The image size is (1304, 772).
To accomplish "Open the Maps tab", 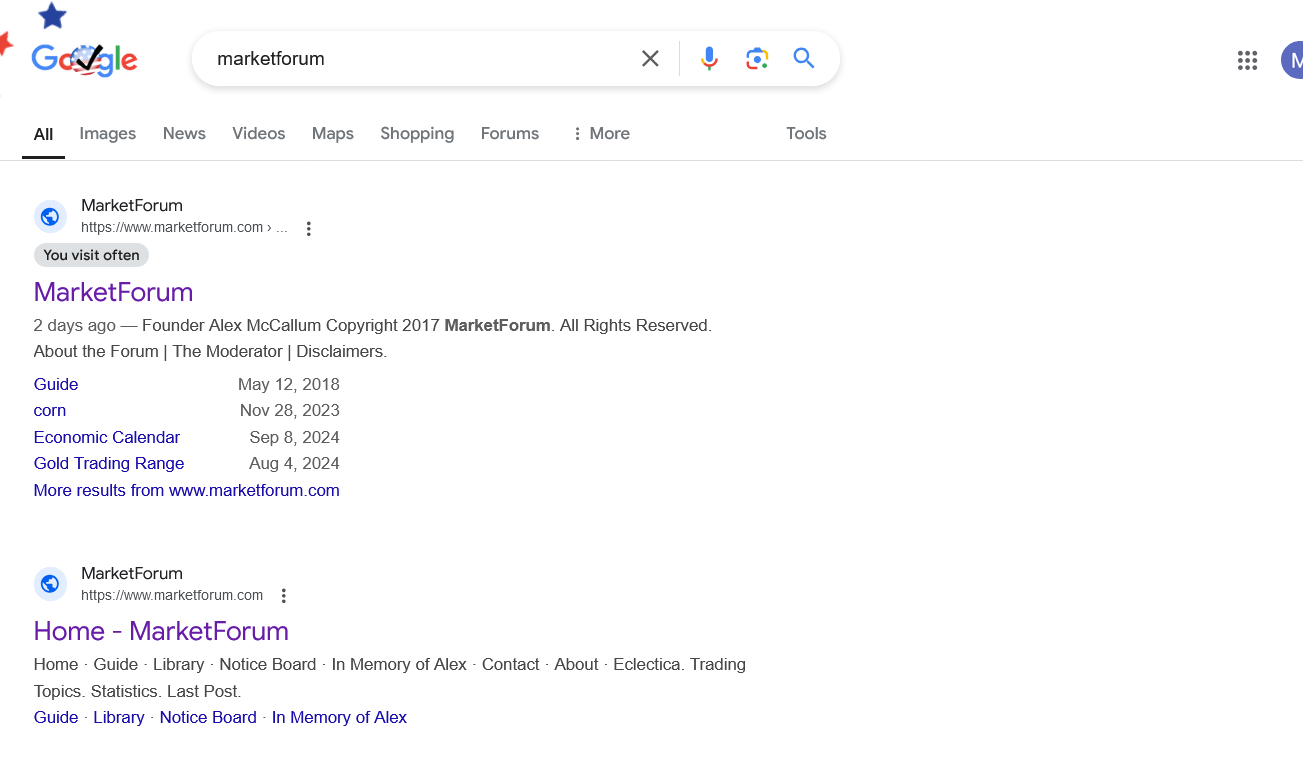I will 333,133.
